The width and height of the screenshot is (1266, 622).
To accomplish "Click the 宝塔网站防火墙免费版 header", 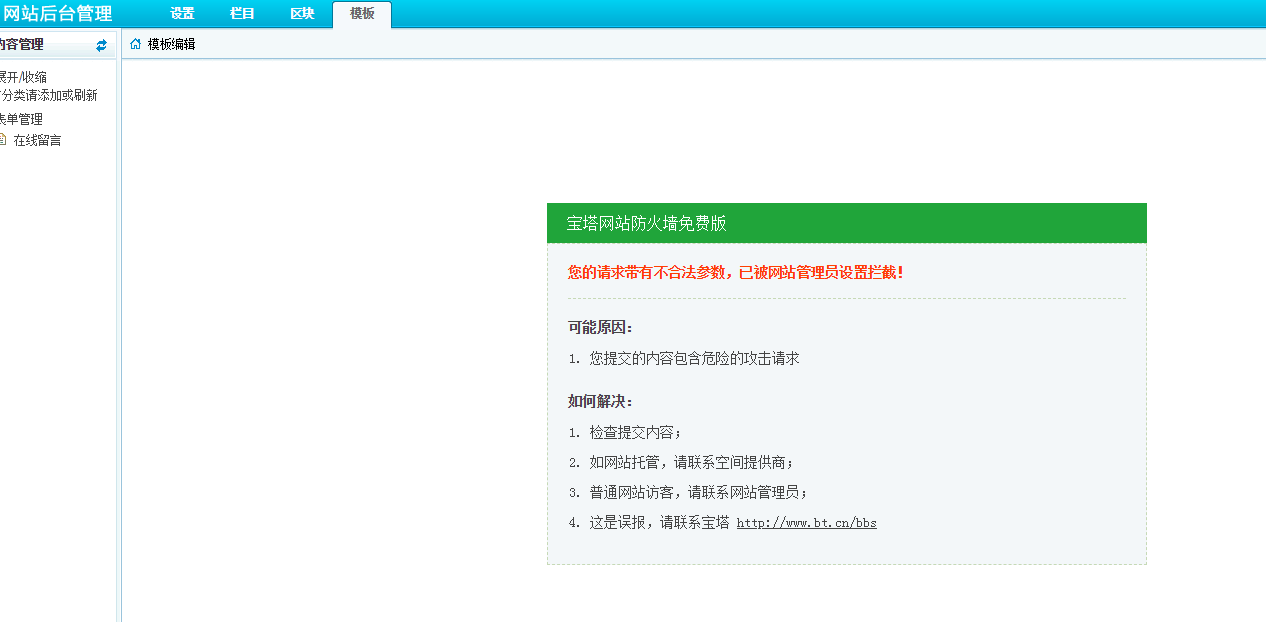I will (x=847, y=223).
